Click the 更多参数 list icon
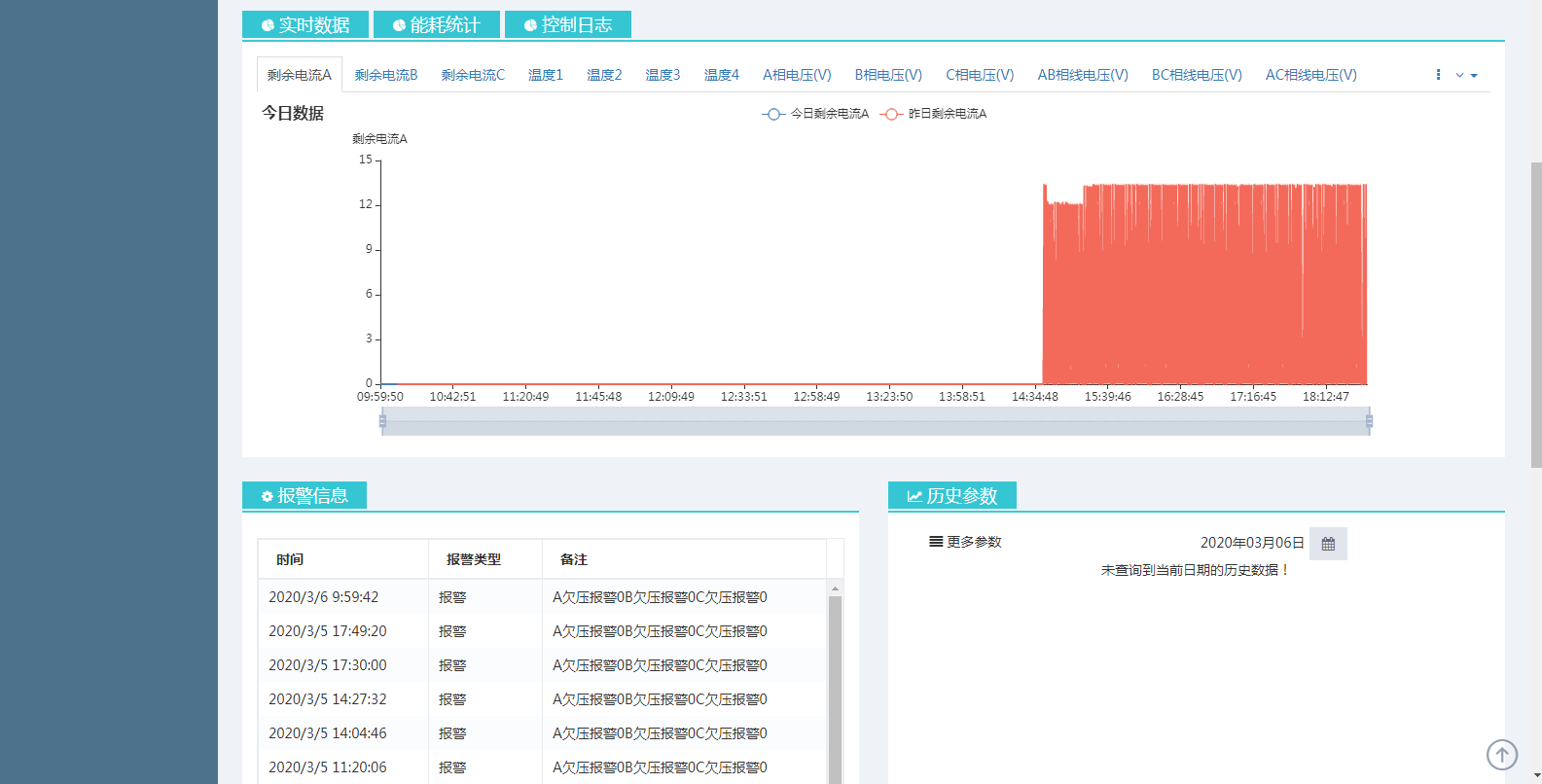Viewport: 1542px width, 784px height. click(x=936, y=542)
